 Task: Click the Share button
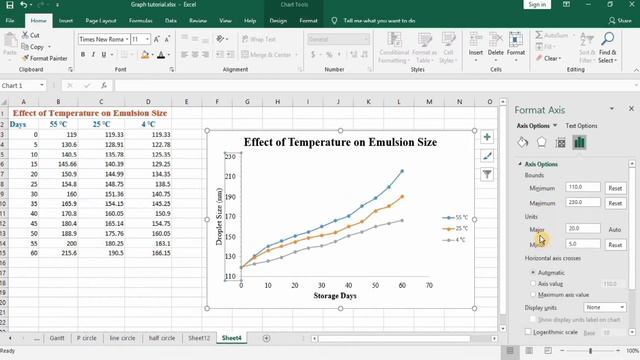click(620, 20)
